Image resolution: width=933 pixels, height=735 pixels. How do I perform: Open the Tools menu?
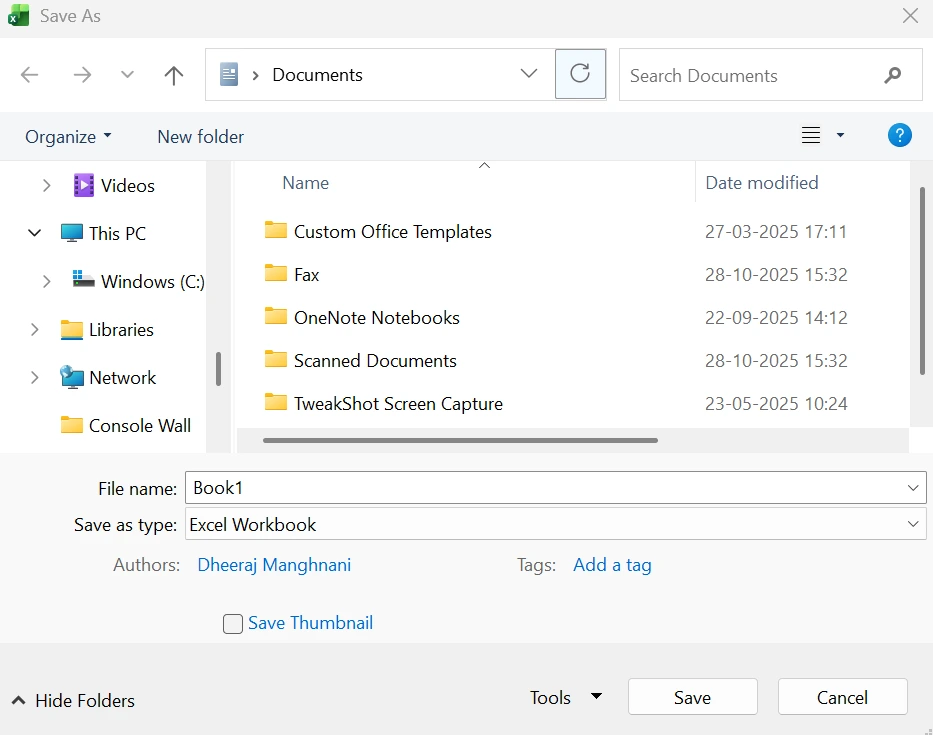pos(566,697)
